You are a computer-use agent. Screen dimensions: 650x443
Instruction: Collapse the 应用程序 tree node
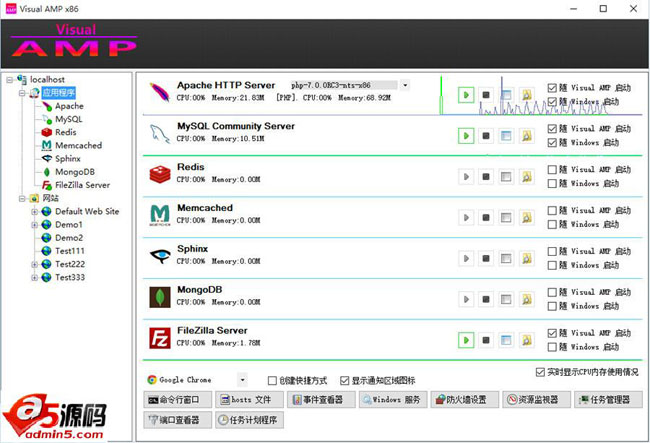[x=22, y=93]
